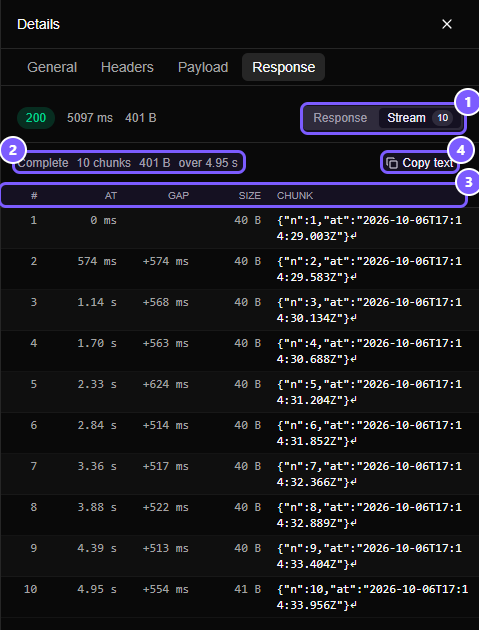The image size is (479, 630).
Task: Click the 4.39 s time cell
Action: 97,548
